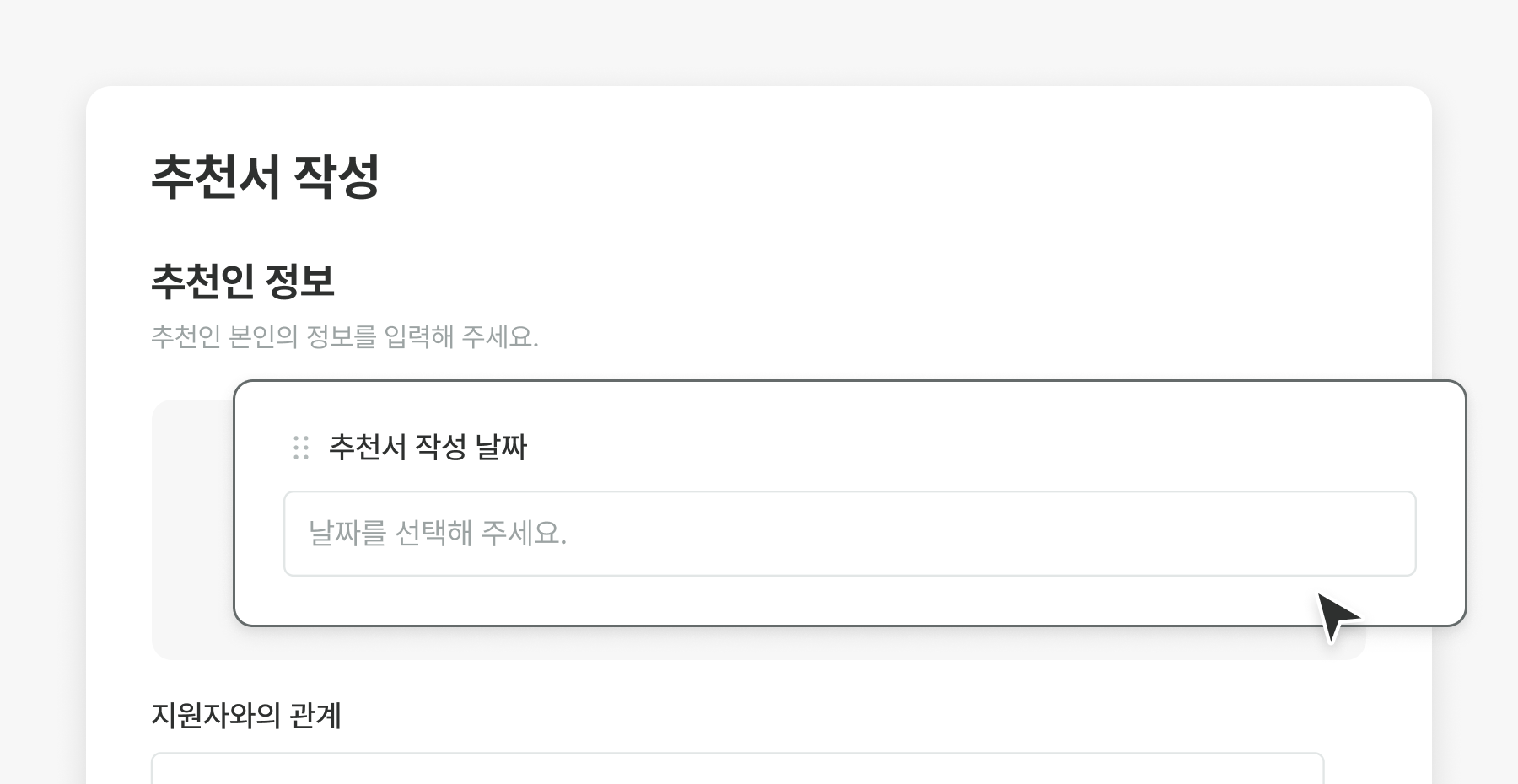
Task: Click the word '관계' in the bottom label
Action: click(x=315, y=716)
